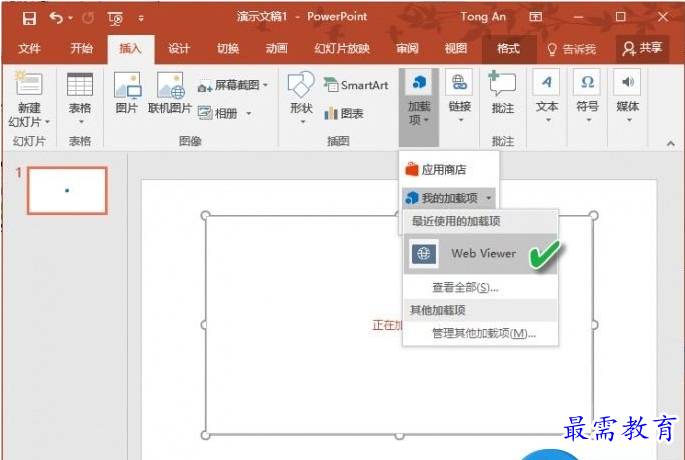Screen dimensions: 685x460
Task: Open the 符号 symbols dropdown
Action: (588, 98)
